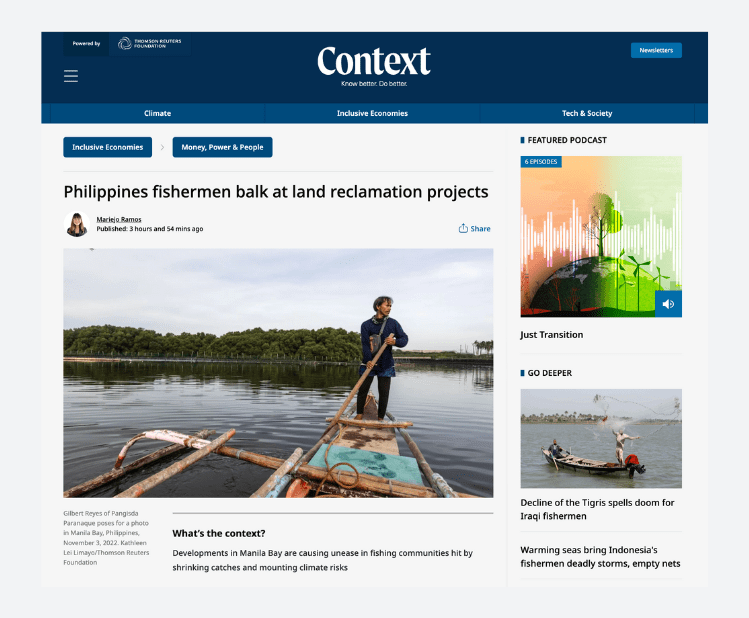Open the Inclusive Economies navigation tab
The height and width of the screenshot is (618, 749).
[372, 113]
